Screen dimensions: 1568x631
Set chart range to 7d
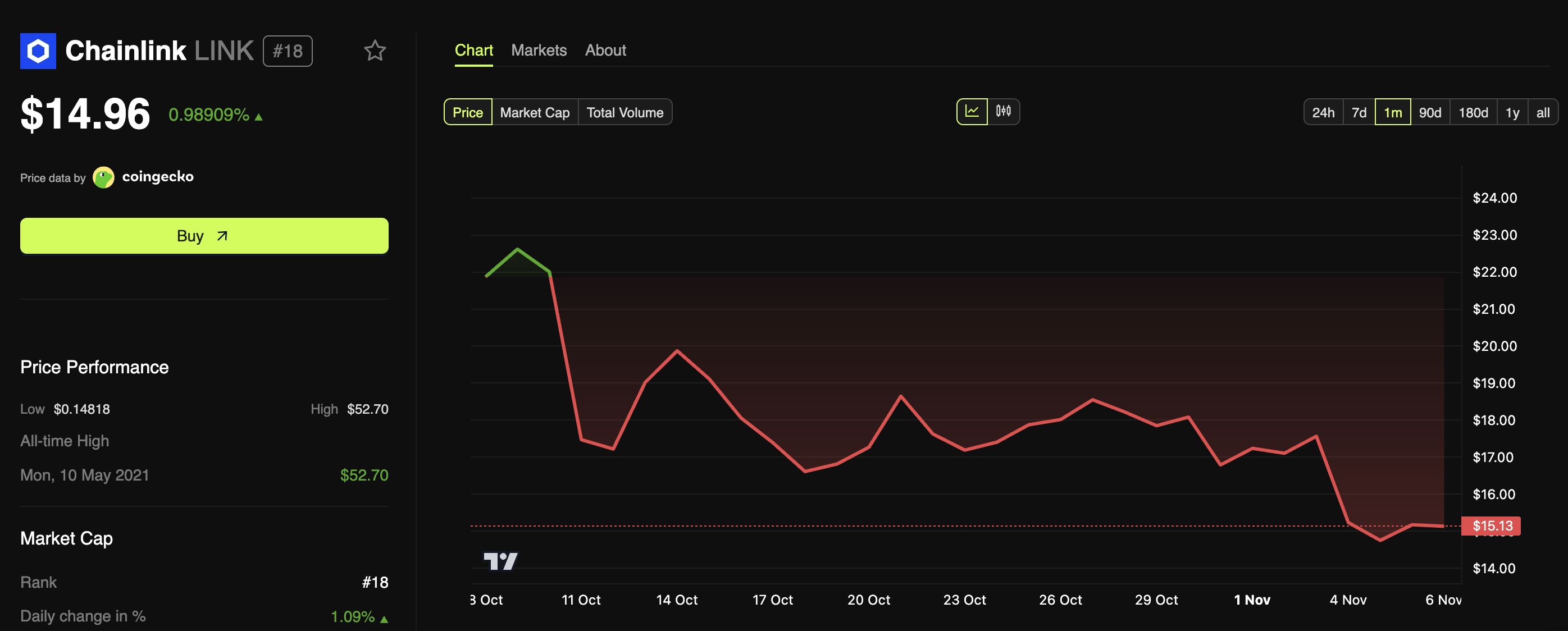coord(1359,113)
